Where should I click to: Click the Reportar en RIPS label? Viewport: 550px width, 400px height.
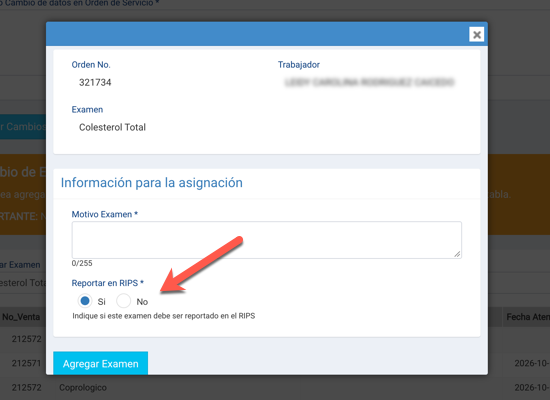(108, 283)
